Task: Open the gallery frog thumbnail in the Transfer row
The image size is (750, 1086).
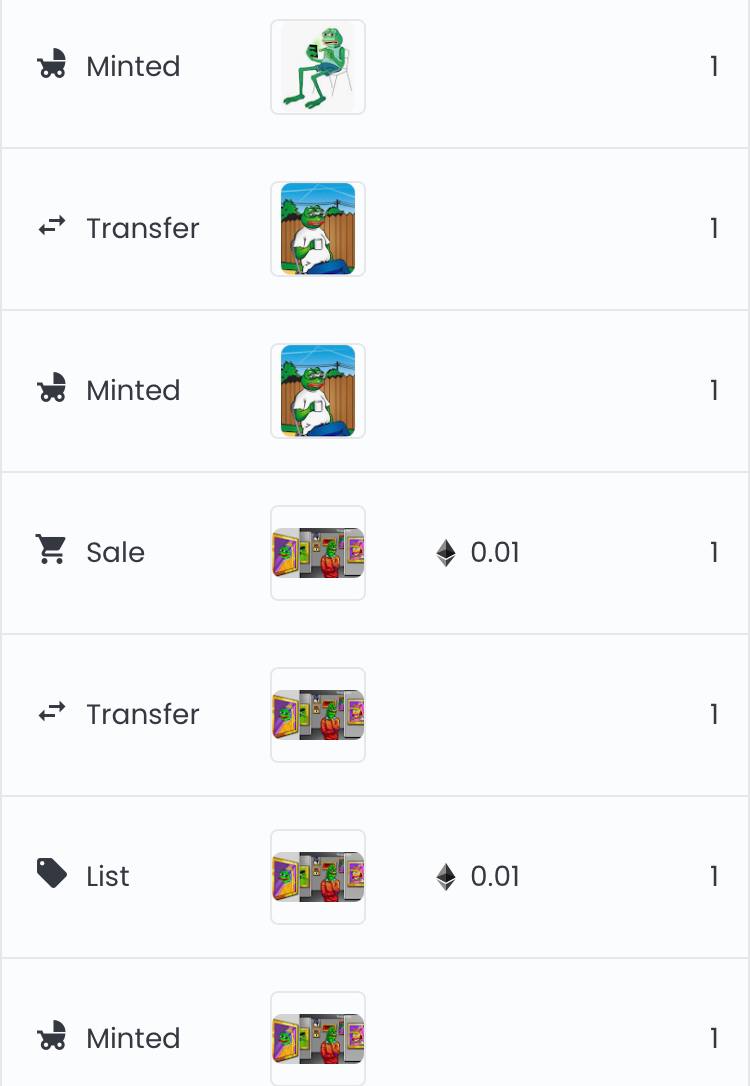Action: tap(318, 715)
